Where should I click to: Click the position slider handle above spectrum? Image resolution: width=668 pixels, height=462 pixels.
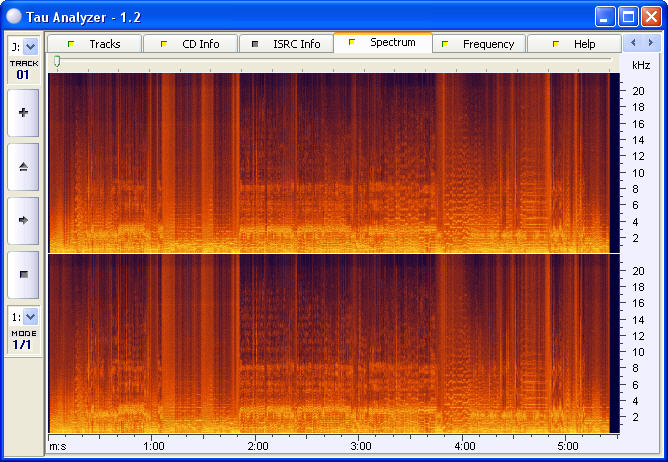point(57,62)
